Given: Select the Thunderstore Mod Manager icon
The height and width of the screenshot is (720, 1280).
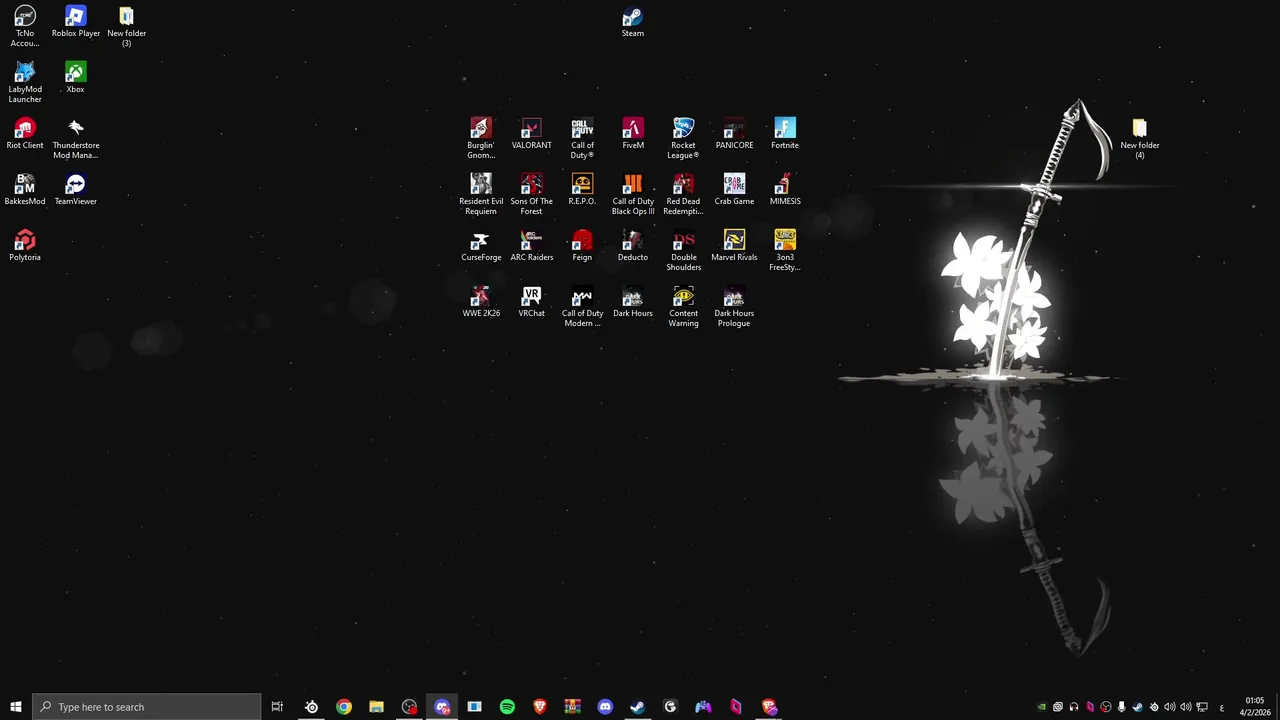Looking at the screenshot, I should point(76,139).
